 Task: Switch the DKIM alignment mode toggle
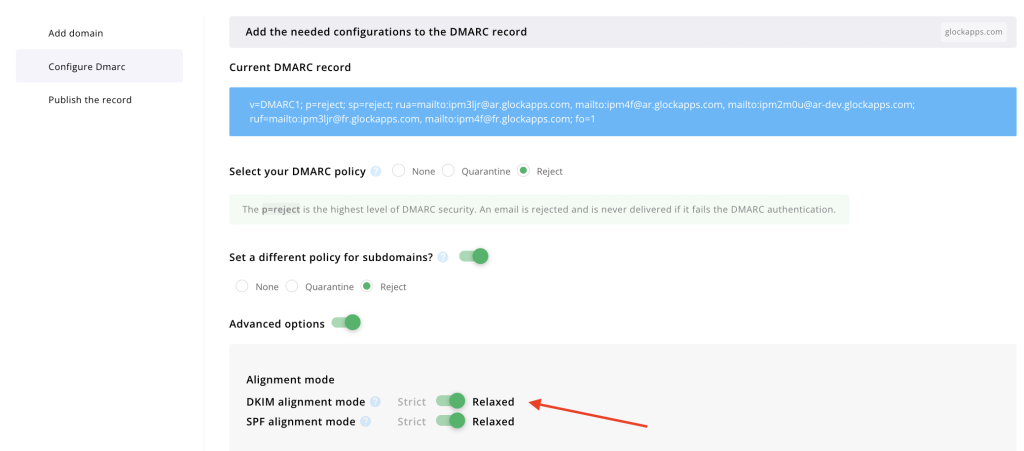coord(450,401)
